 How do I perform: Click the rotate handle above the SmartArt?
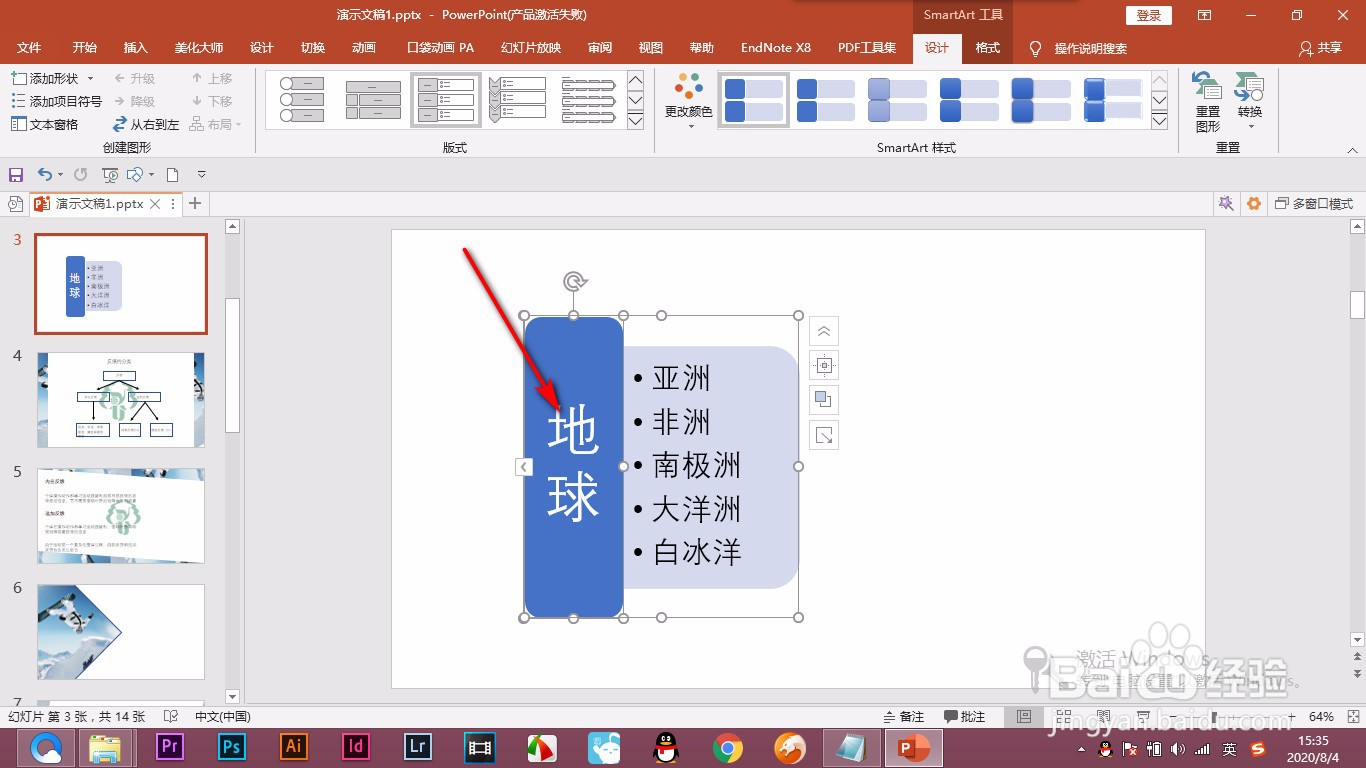tap(574, 281)
